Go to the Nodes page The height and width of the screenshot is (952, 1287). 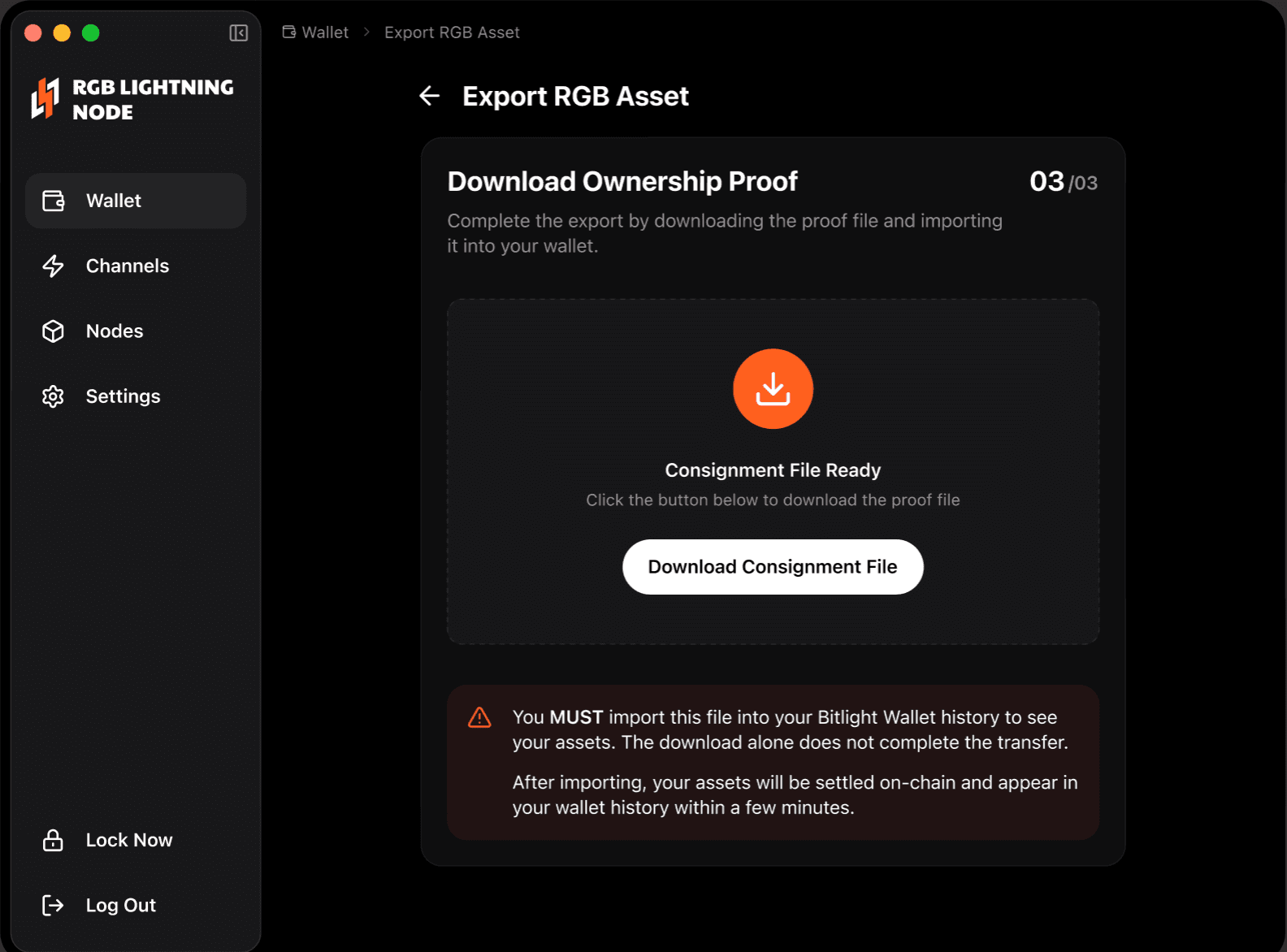tap(136, 331)
